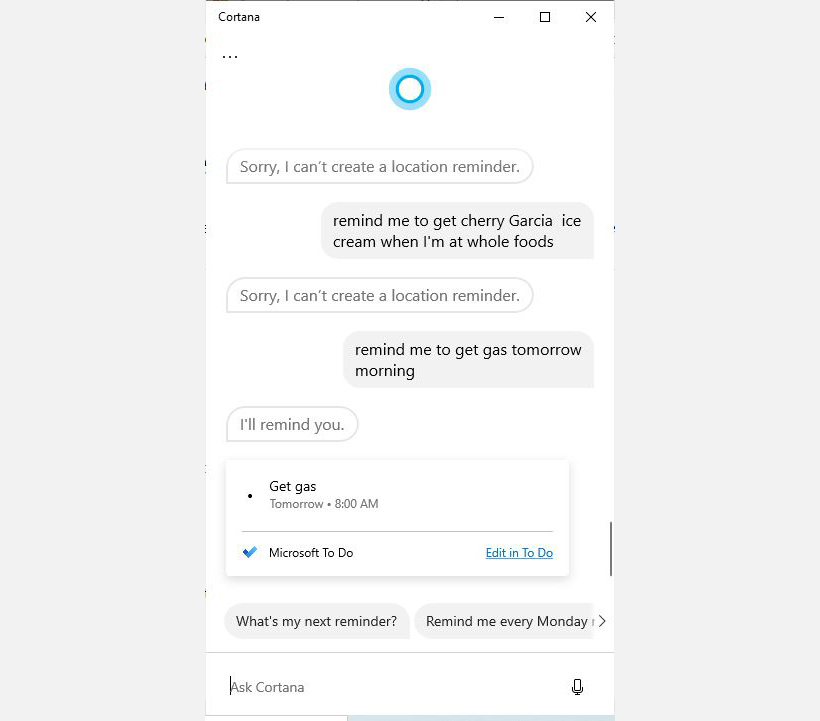Click the cherry Garcia ice cream message
Image resolution: width=820 pixels, height=721 pixels.
pyautogui.click(x=457, y=231)
